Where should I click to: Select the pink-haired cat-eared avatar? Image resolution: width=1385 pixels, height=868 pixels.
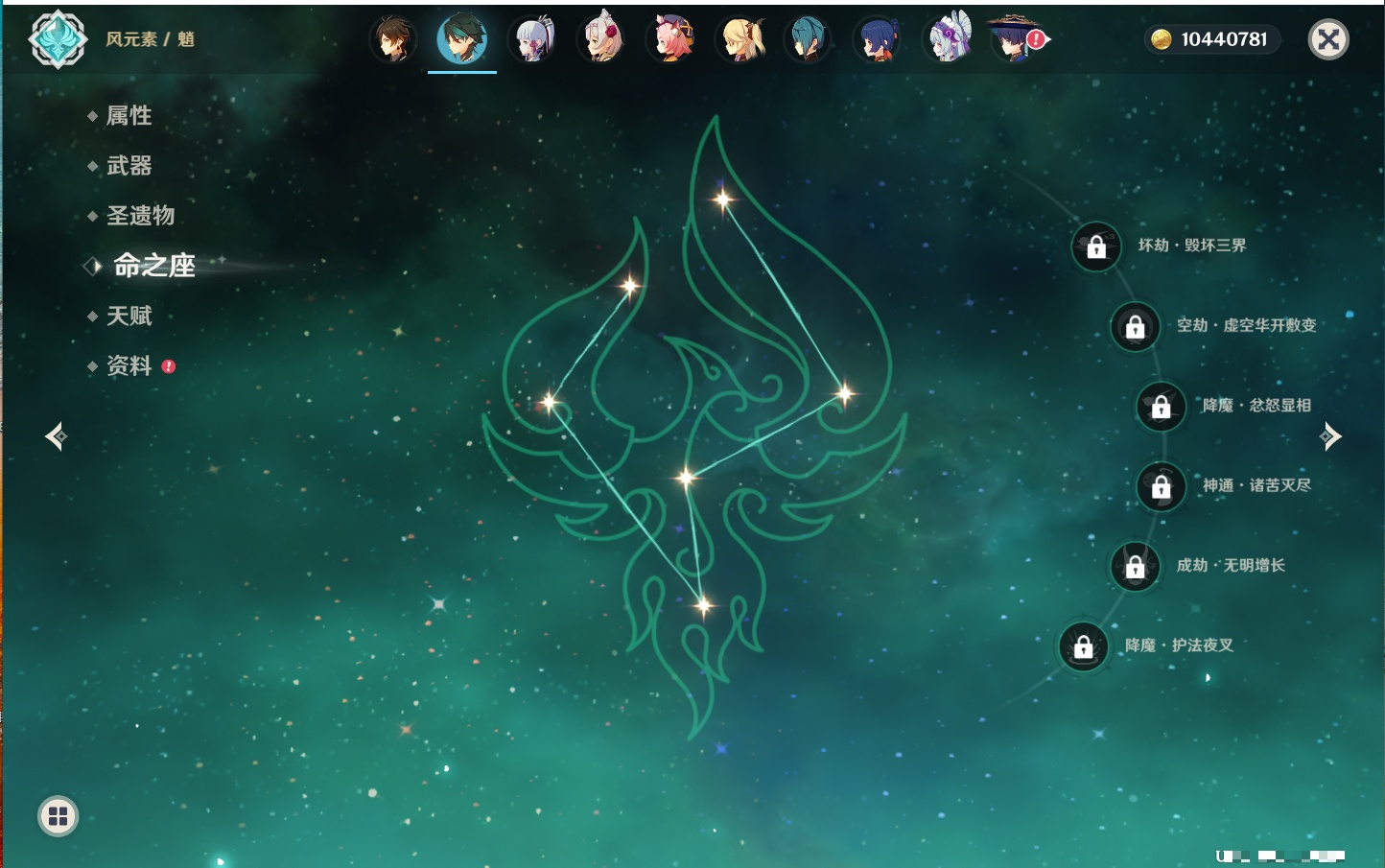point(671,39)
